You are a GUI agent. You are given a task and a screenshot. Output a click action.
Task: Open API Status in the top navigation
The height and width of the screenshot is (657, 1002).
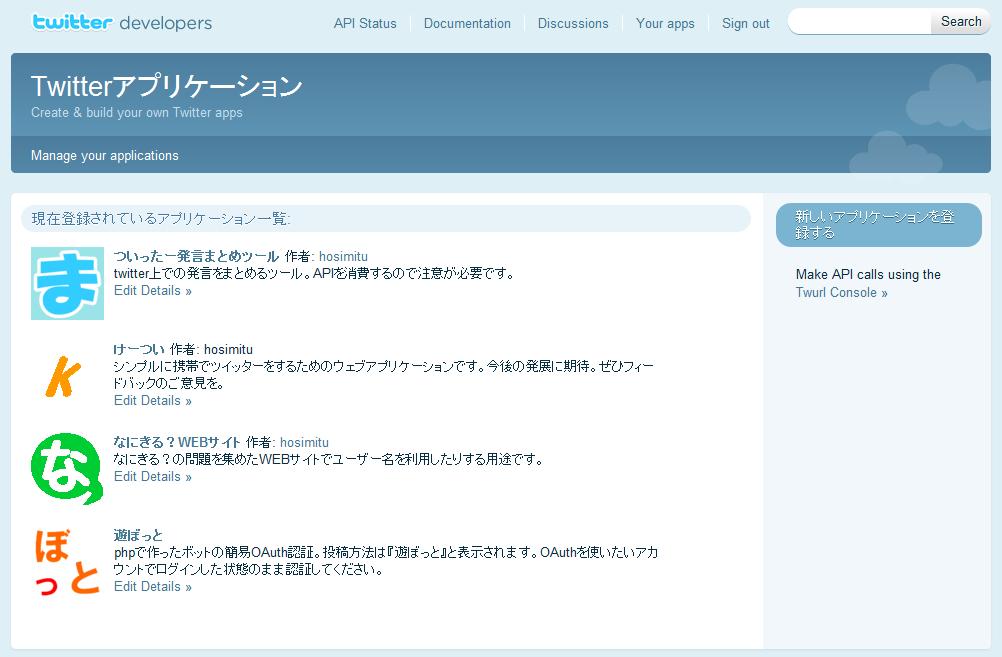(365, 24)
